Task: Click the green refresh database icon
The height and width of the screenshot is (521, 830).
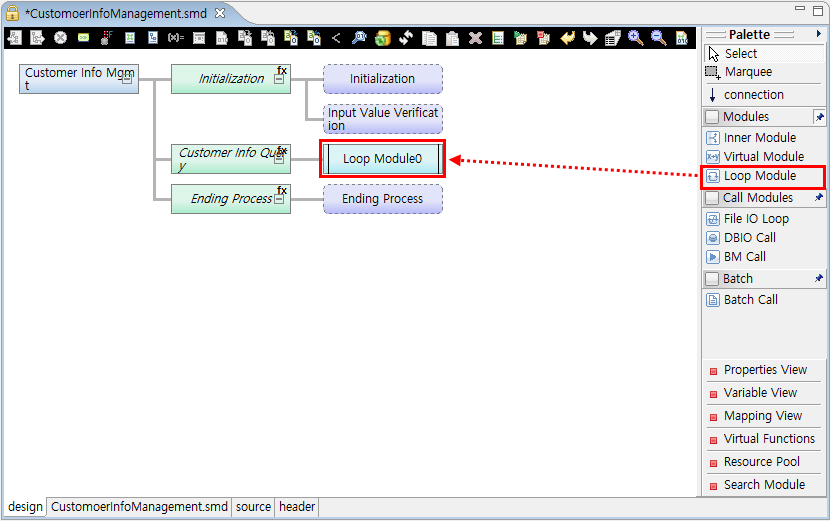Action: (382, 38)
